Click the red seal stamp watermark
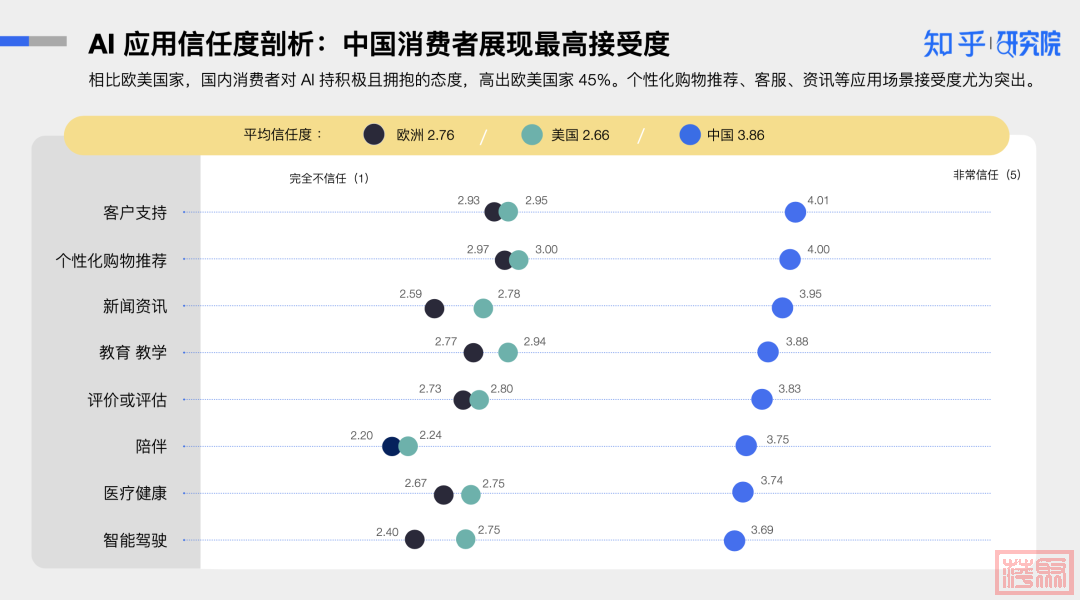This screenshot has width=1080, height=600. (x=1034, y=572)
